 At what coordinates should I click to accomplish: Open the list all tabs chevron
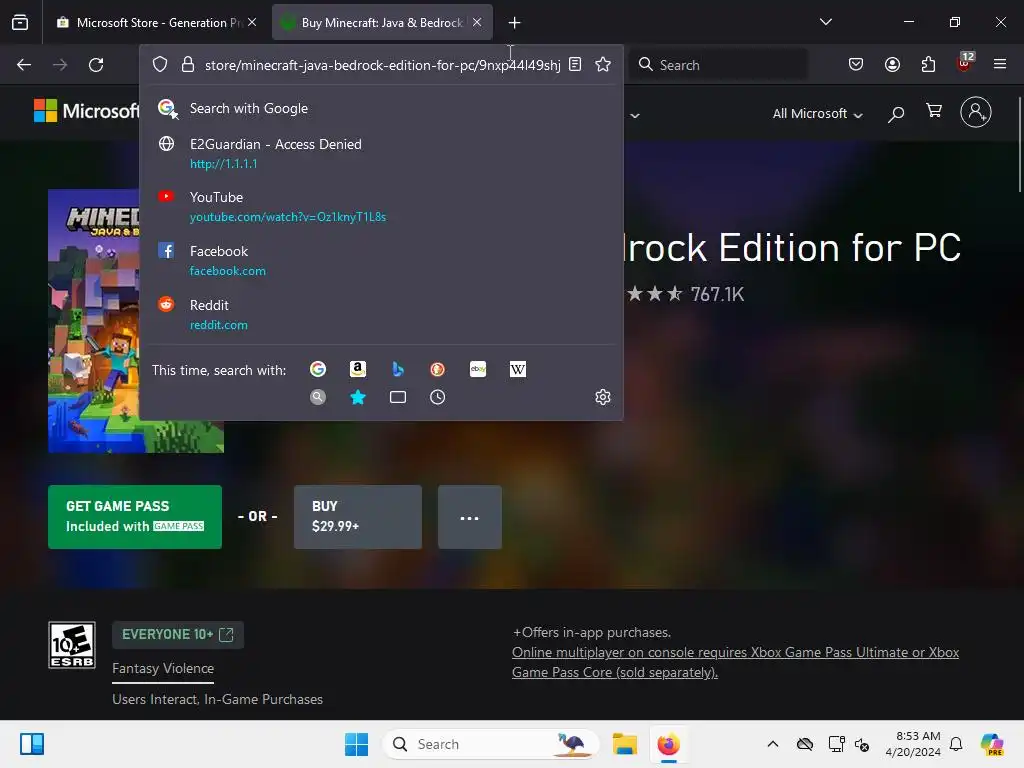(825, 22)
